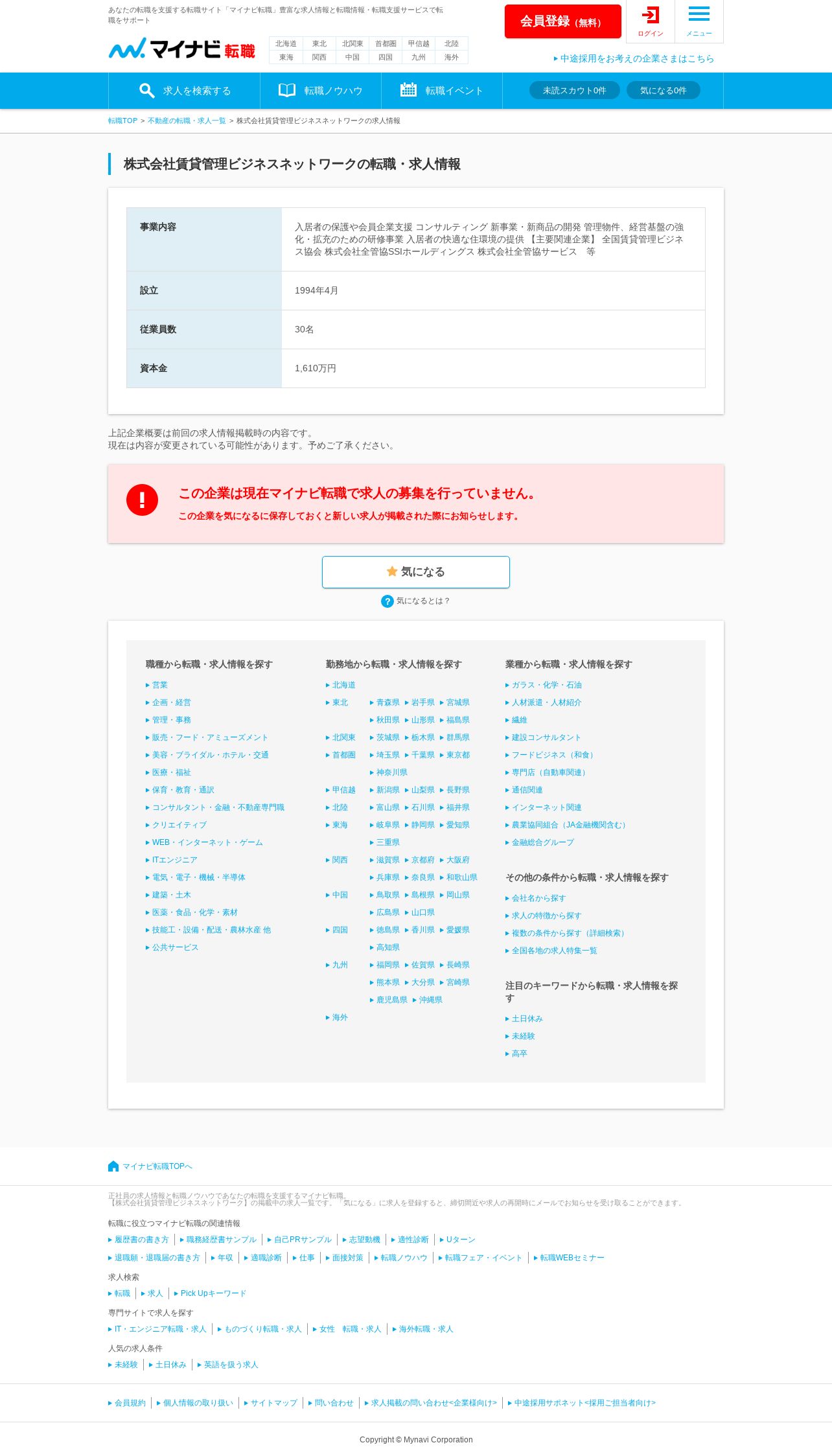Open 中途採用サポネット footer link
Viewport: 832px width, 1456px height.
[582, 1403]
